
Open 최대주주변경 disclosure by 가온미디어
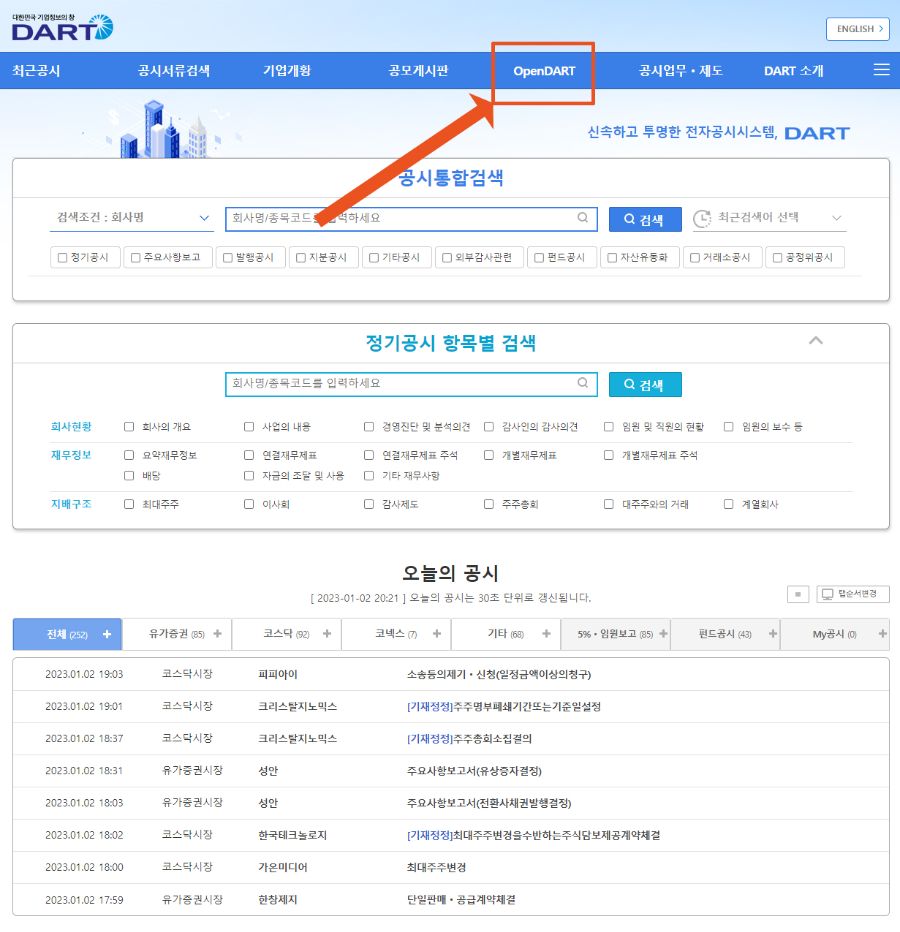point(436,867)
